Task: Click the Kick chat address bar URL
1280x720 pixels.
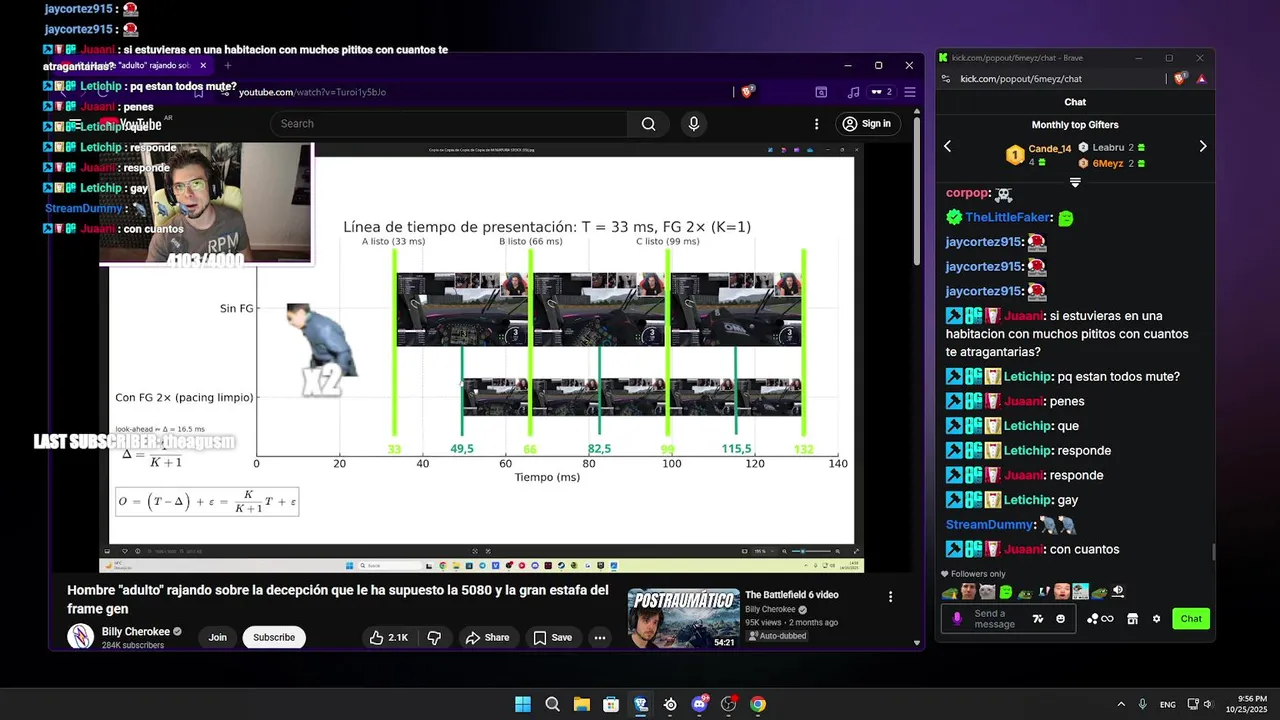Action: (1021, 79)
